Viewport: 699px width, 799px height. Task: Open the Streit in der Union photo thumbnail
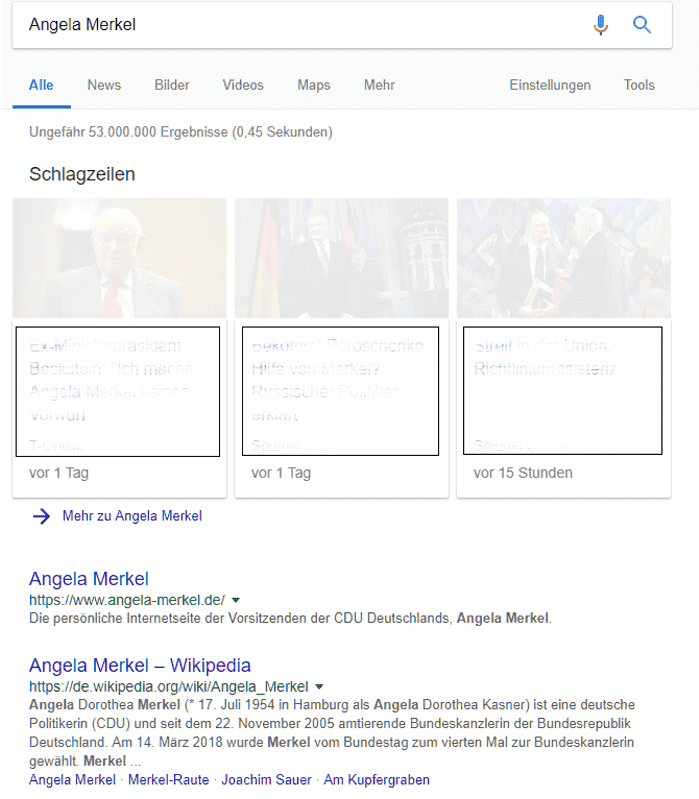(x=563, y=258)
